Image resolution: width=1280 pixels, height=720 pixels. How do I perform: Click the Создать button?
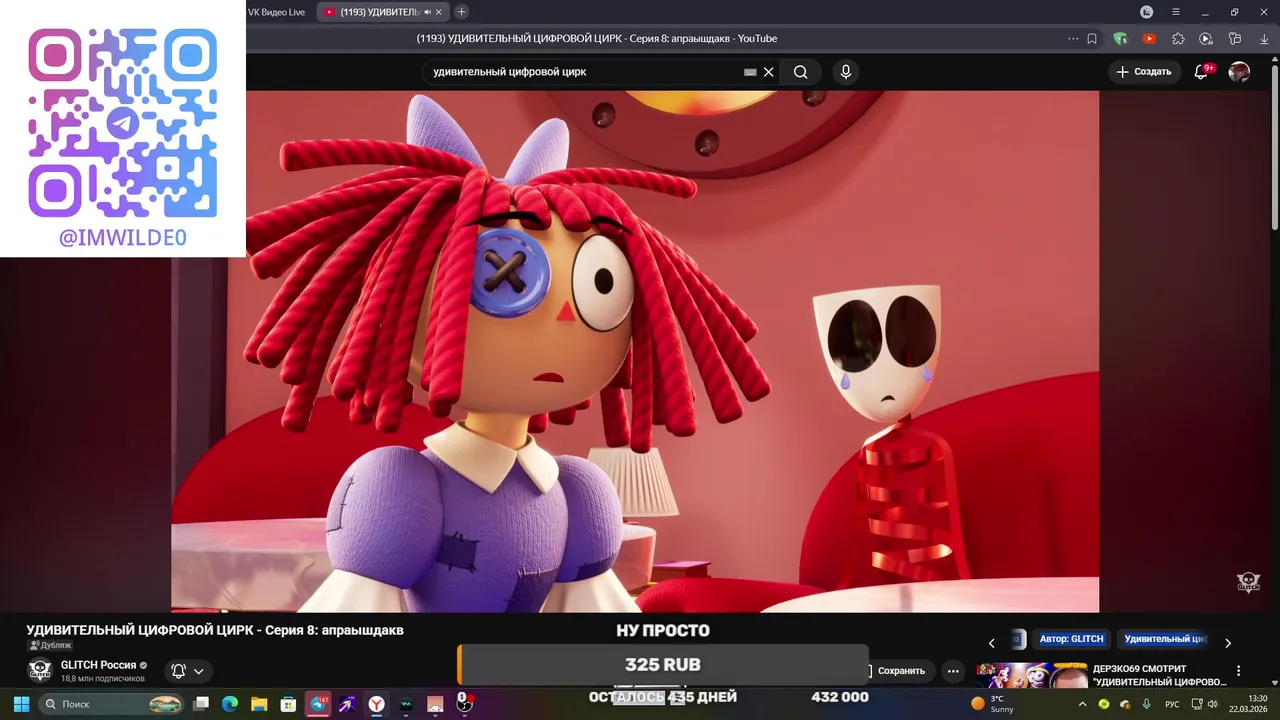(1144, 72)
